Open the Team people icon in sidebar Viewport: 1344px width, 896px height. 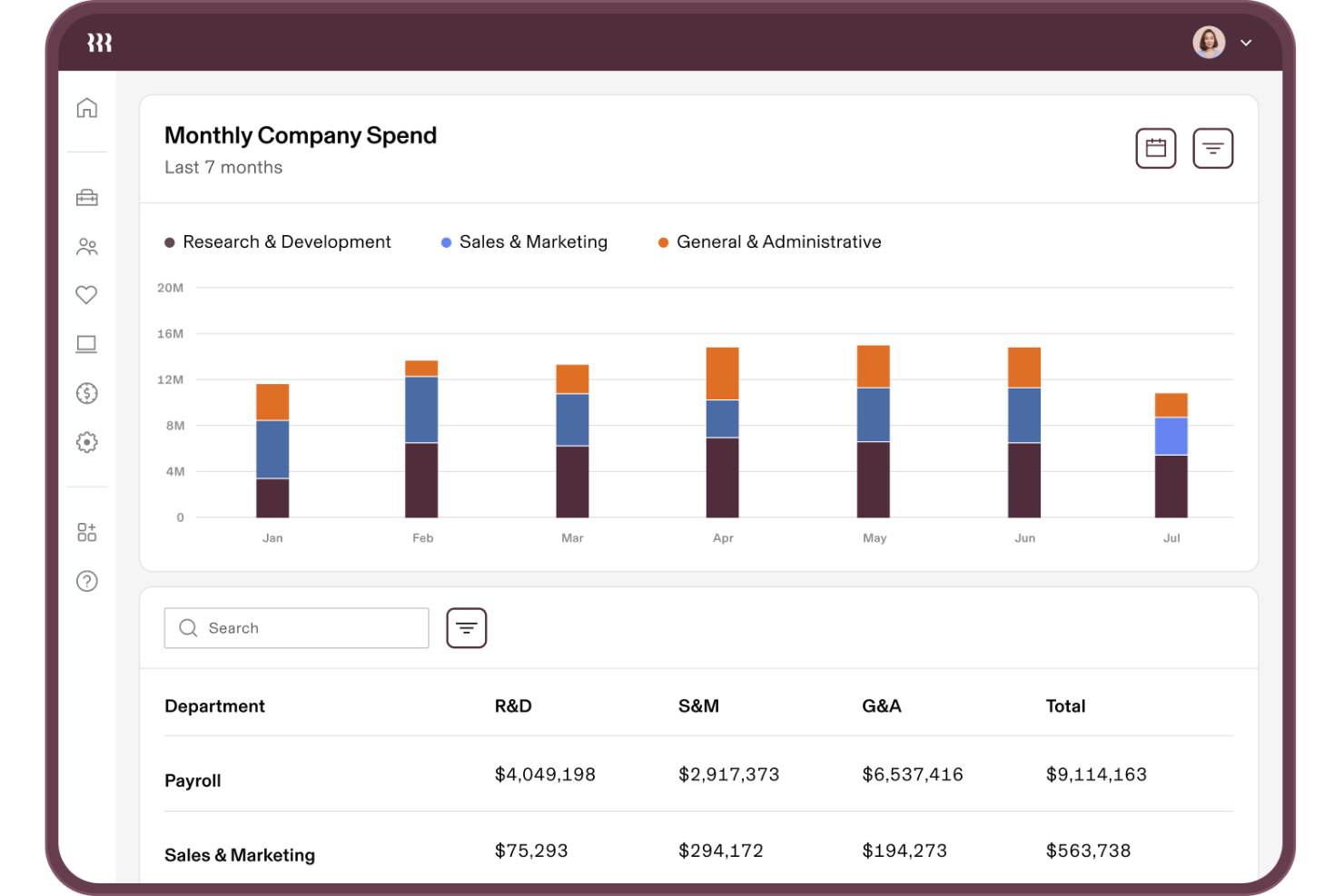tap(87, 246)
